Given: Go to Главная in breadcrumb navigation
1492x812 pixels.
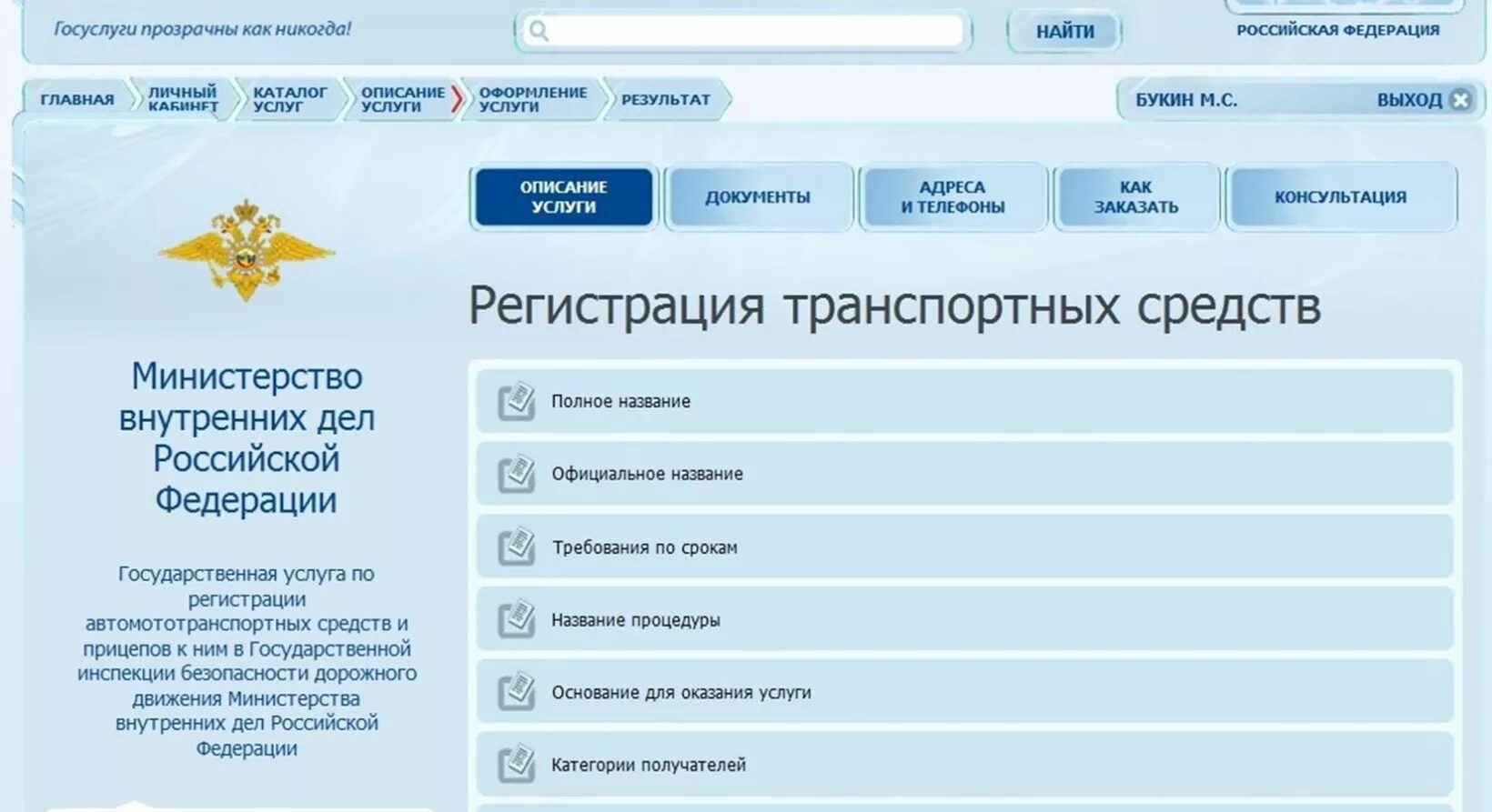Looking at the screenshot, I should coord(77,100).
